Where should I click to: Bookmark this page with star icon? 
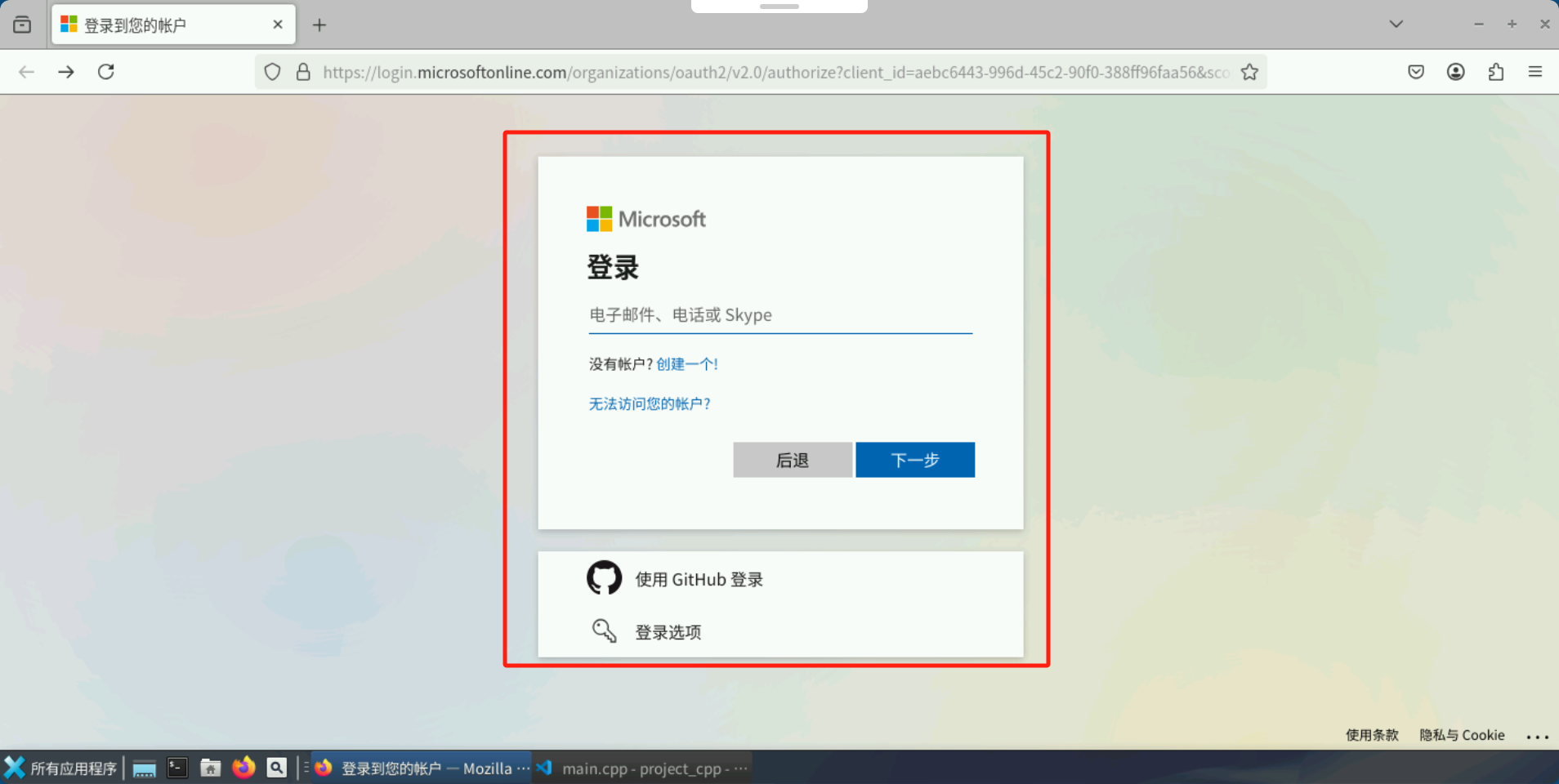tap(1249, 72)
